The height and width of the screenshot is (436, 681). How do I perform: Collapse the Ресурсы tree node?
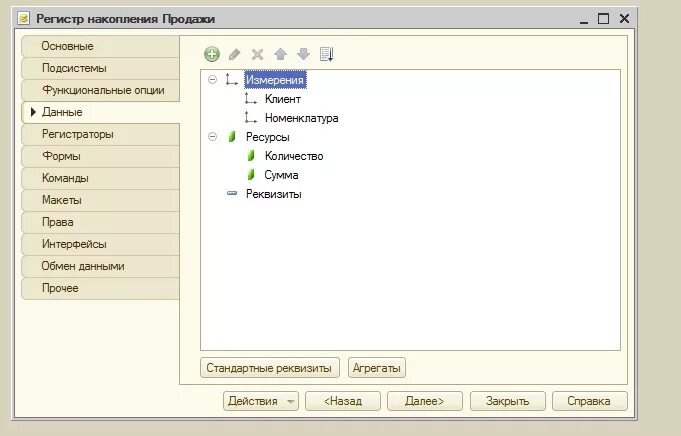(x=212, y=137)
